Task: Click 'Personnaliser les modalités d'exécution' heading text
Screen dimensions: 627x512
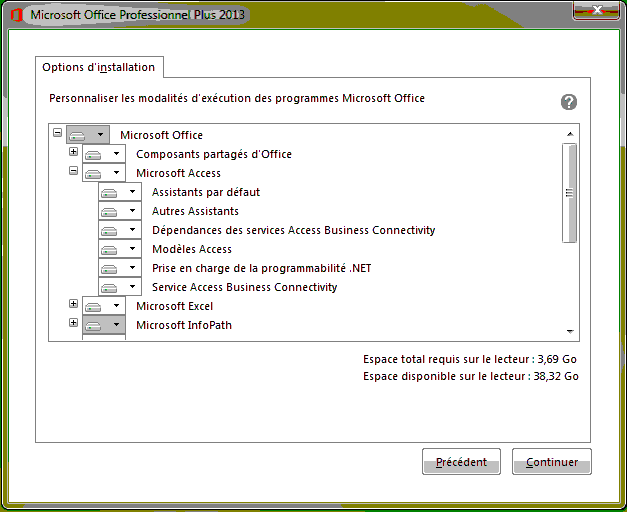Action: [x=237, y=98]
